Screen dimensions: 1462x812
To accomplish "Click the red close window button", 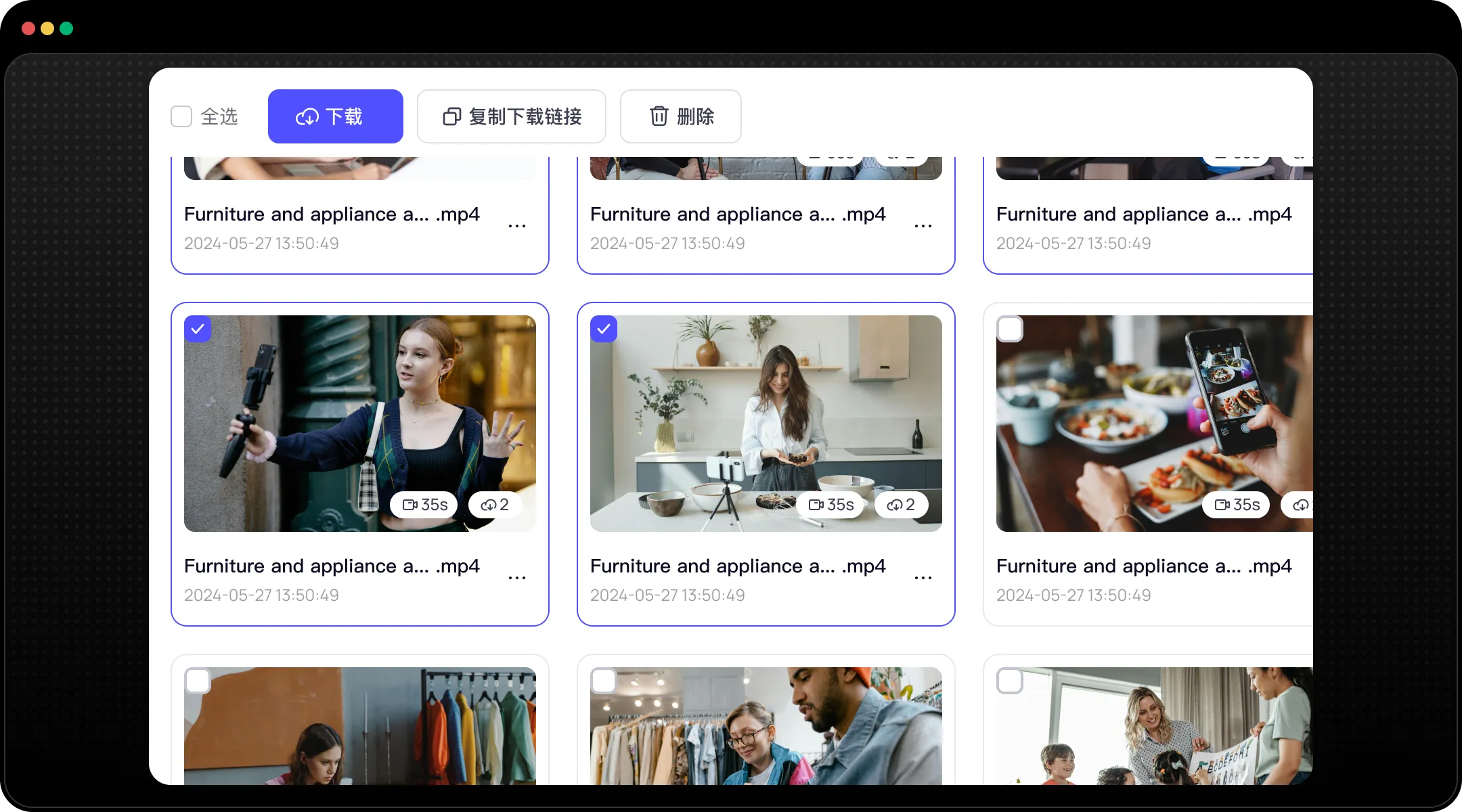I will pyautogui.click(x=28, y=28).
